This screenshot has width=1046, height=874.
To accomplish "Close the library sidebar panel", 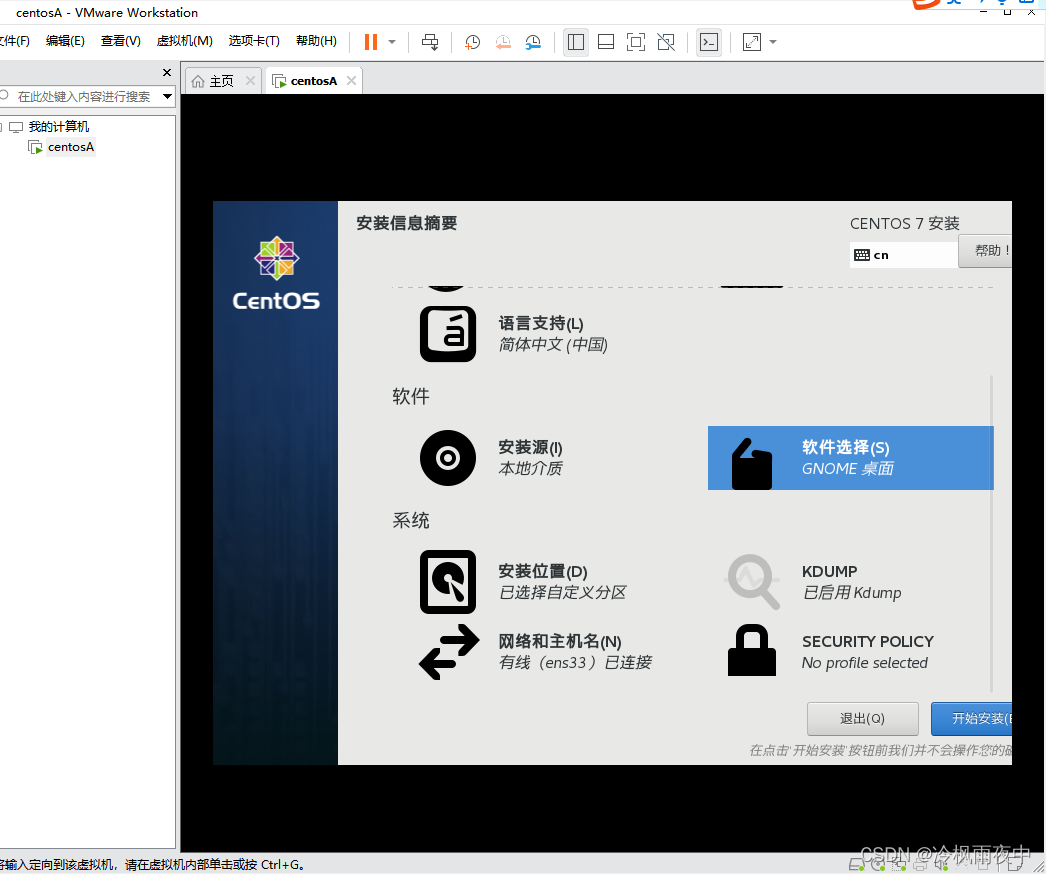I will [x=167, y=72].
